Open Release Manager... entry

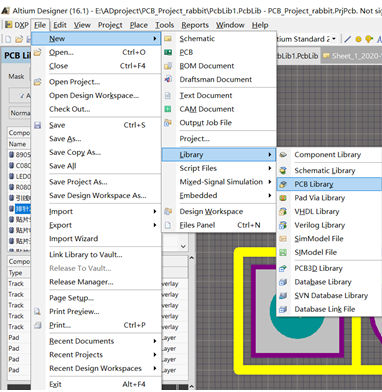81,282
